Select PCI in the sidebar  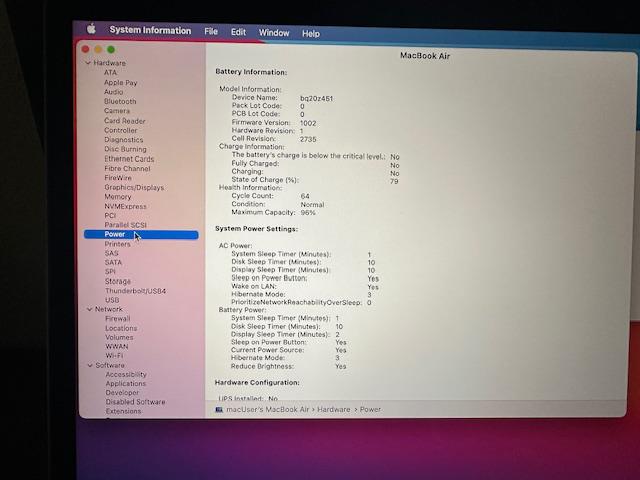tap(110, 216)
